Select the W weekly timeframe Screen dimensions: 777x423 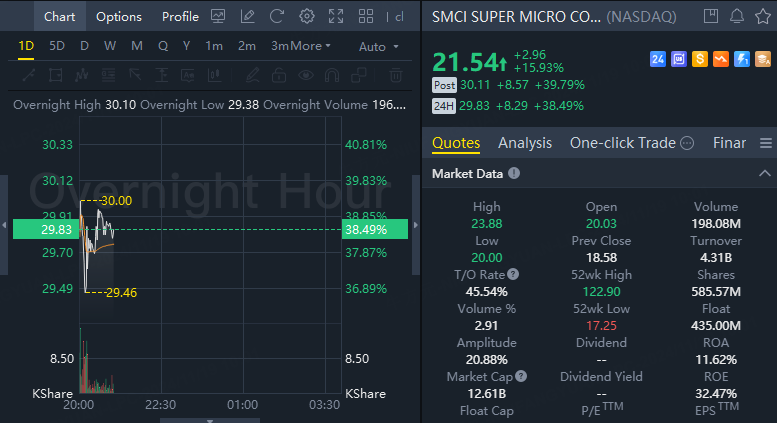coord(110,46)
